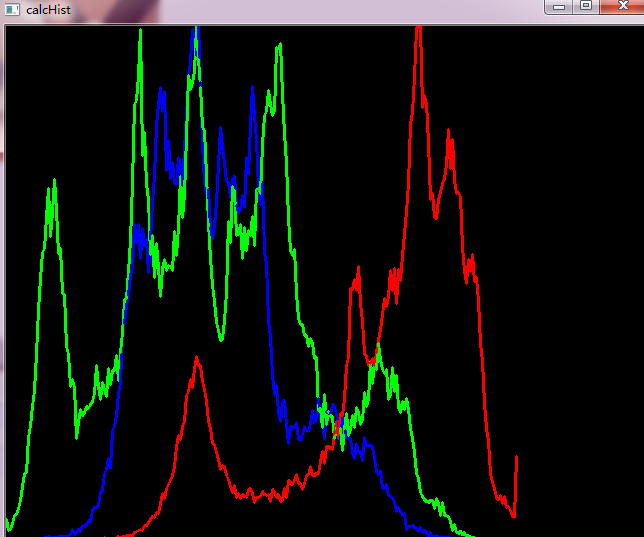This screenshot has width=644, height=537.
Task: Click the calcHist title text
Action: pyautogui.click(x=48, y=10)
